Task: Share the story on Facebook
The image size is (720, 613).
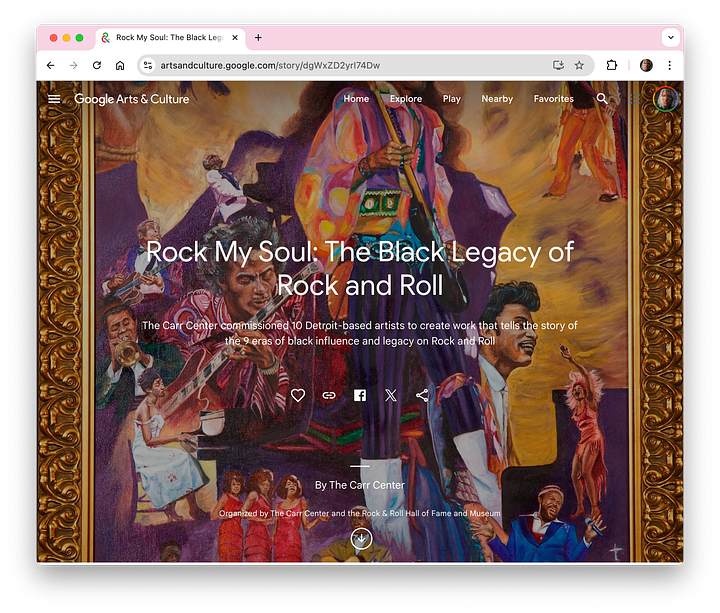Action: (x=360, y=395)
